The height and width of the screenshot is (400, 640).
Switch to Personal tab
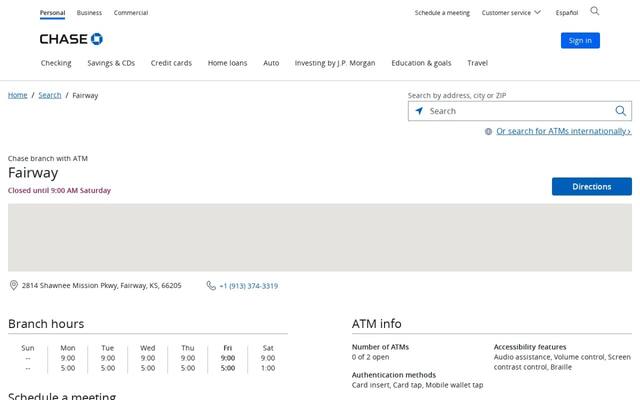tap(52, 13)
